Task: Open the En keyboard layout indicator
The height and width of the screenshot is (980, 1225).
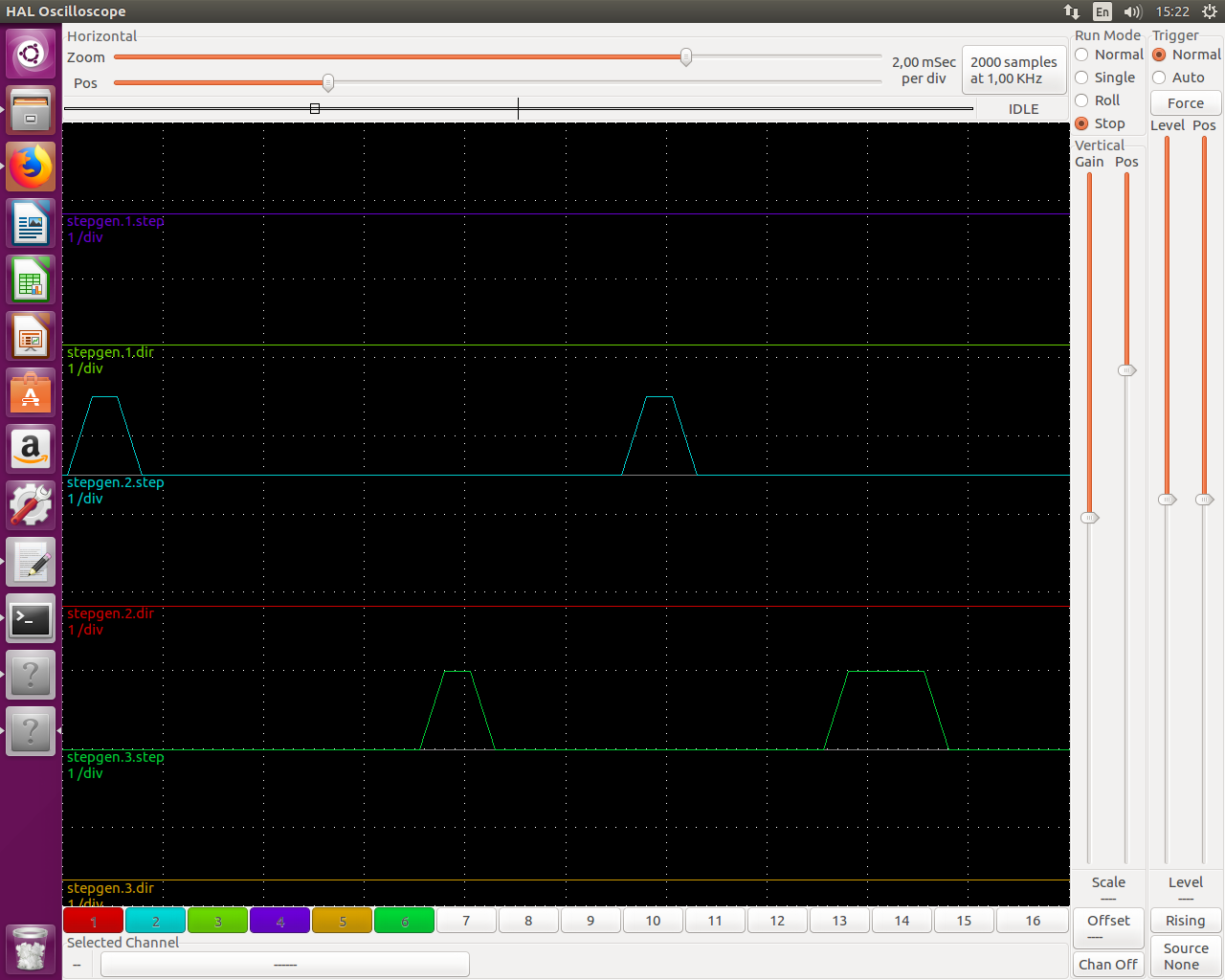Action: [1102, 11]
